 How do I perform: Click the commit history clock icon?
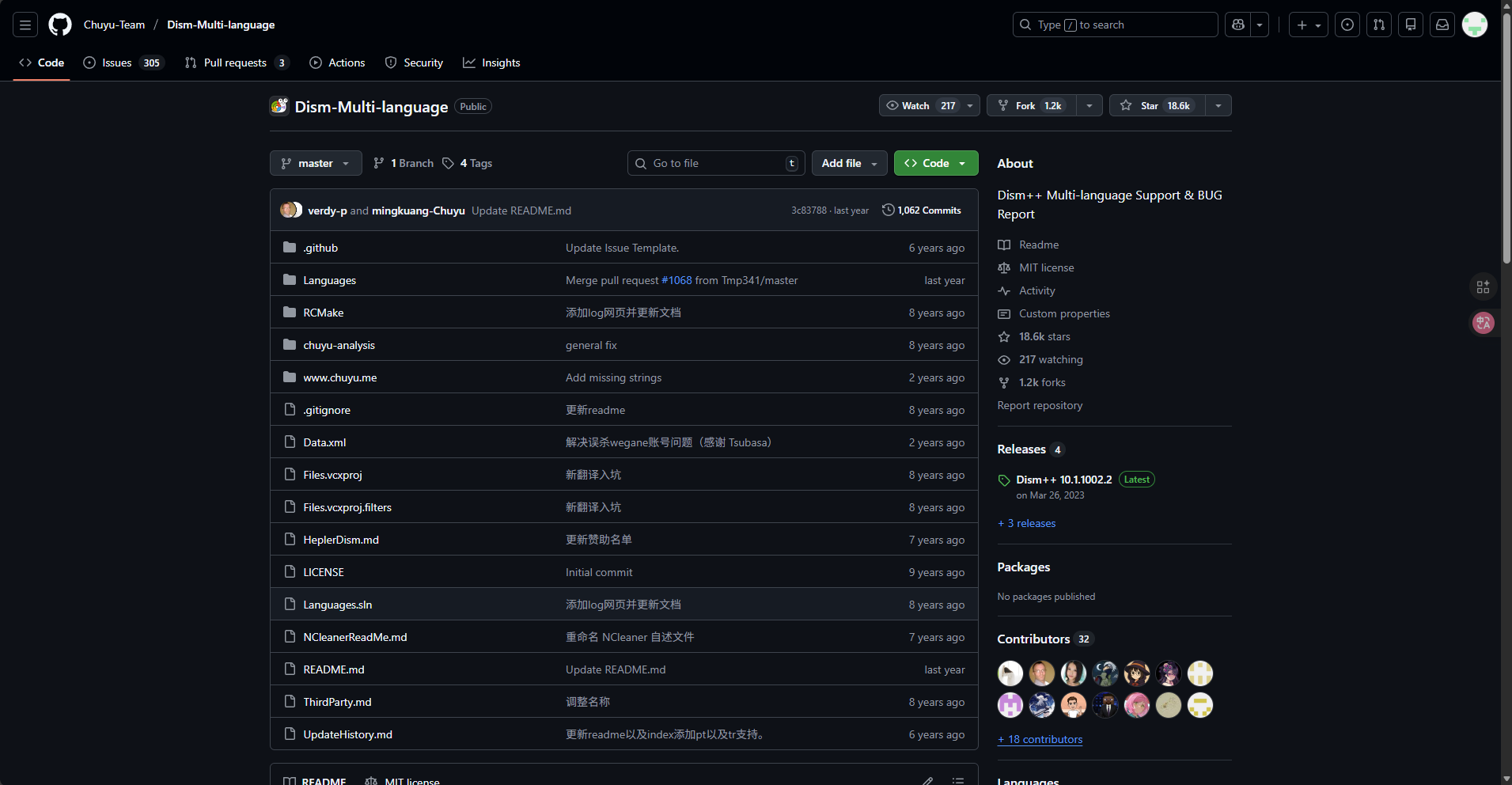click(x=889, y=210)
